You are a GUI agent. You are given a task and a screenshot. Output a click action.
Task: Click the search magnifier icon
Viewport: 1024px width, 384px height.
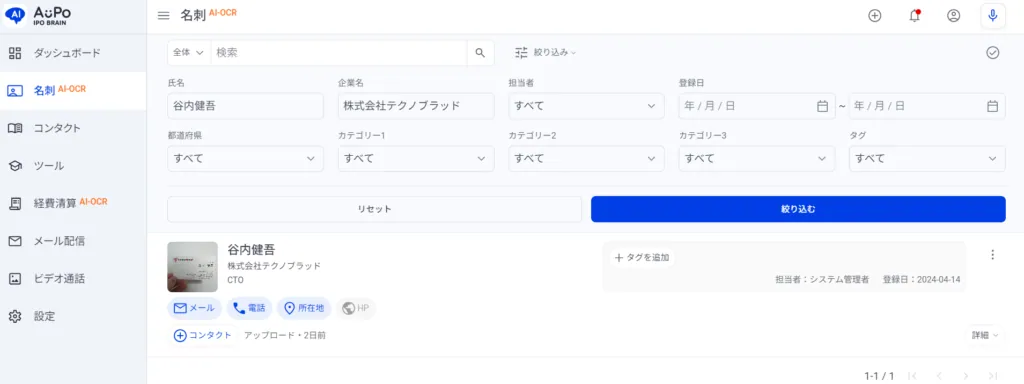click(480, 53)
